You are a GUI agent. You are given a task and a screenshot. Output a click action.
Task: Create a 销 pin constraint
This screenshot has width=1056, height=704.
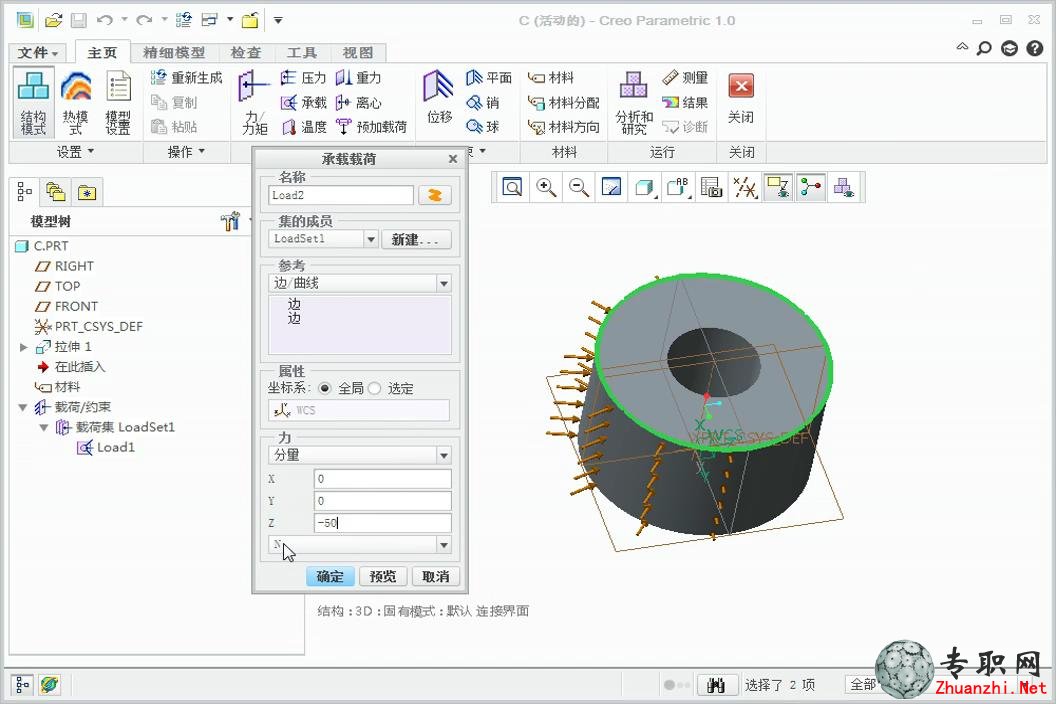(x=483, y=102)
